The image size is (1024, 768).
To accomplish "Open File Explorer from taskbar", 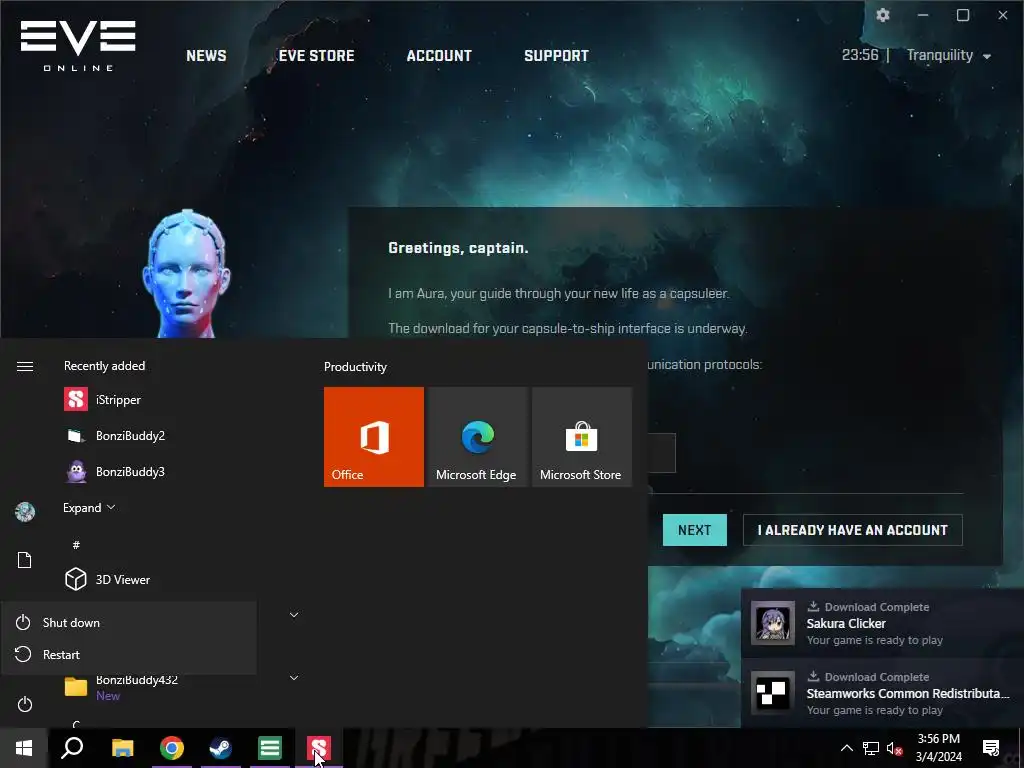I will (123, 748).
